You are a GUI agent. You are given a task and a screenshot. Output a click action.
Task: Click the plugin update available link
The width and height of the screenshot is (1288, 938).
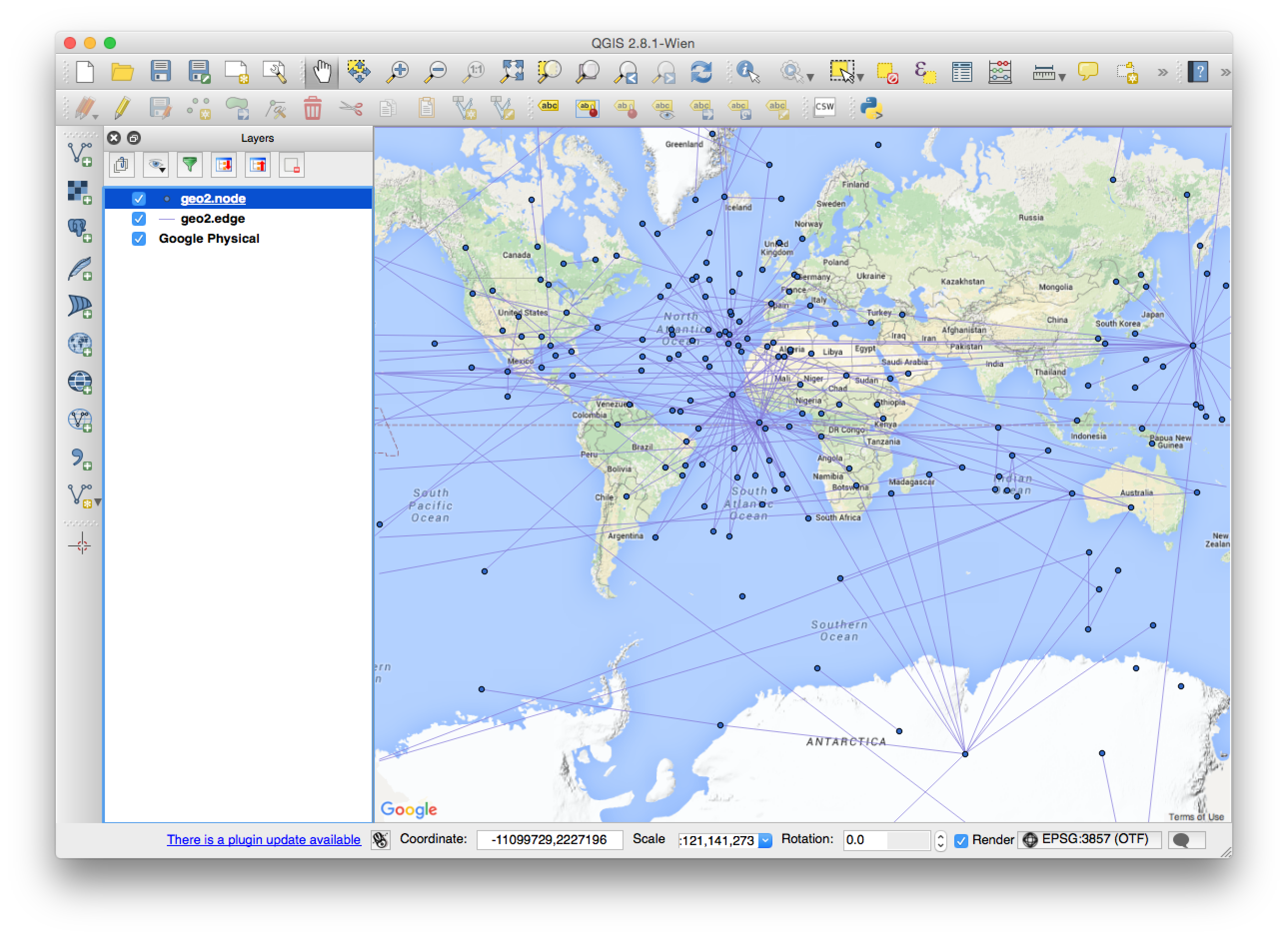point(263,840)
